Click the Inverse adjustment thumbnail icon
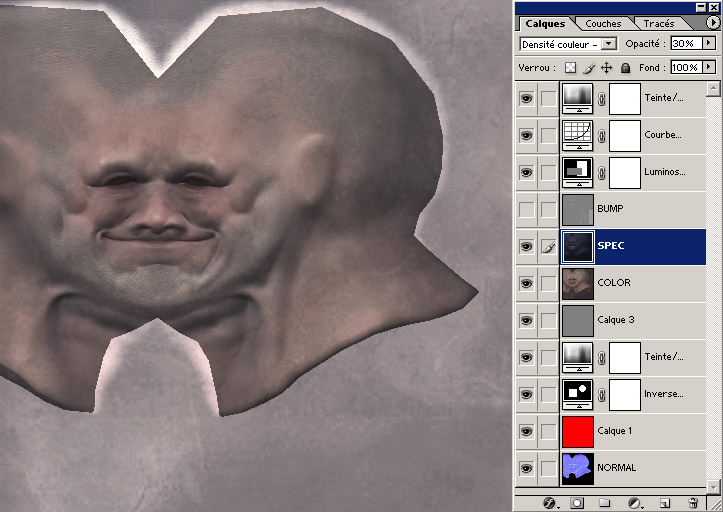The width and height of the screenshot is (723, 512). pyautogui.click(x=578, y=394)
